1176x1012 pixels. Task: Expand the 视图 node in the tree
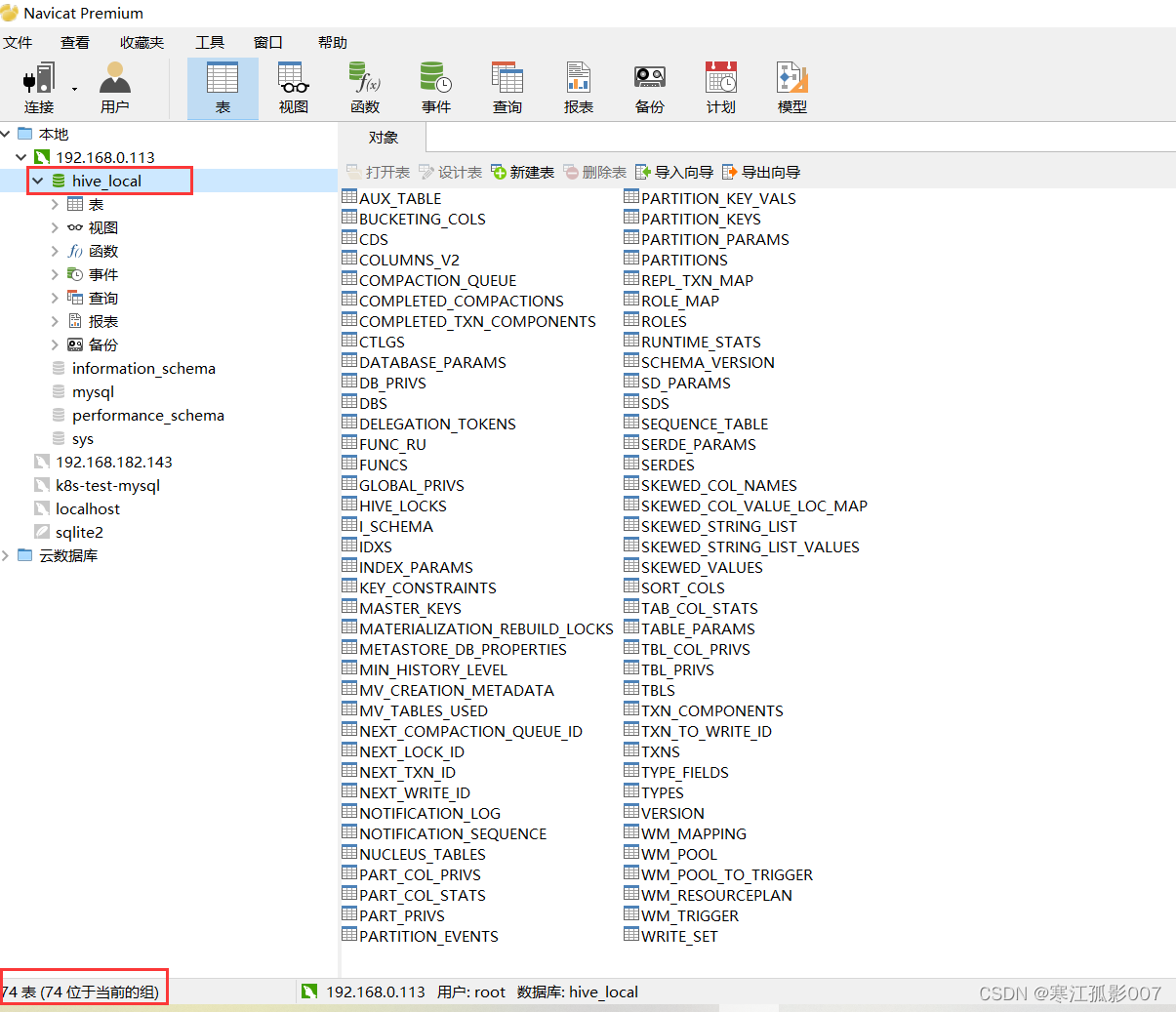55,227
